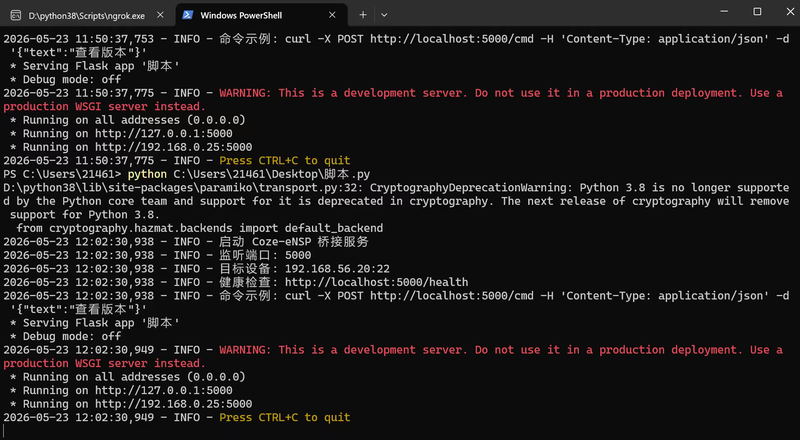Screen dimensions: 800x440
Task: Click empty title bar area beside the dropdown chevron
Action: click(546, 14)
